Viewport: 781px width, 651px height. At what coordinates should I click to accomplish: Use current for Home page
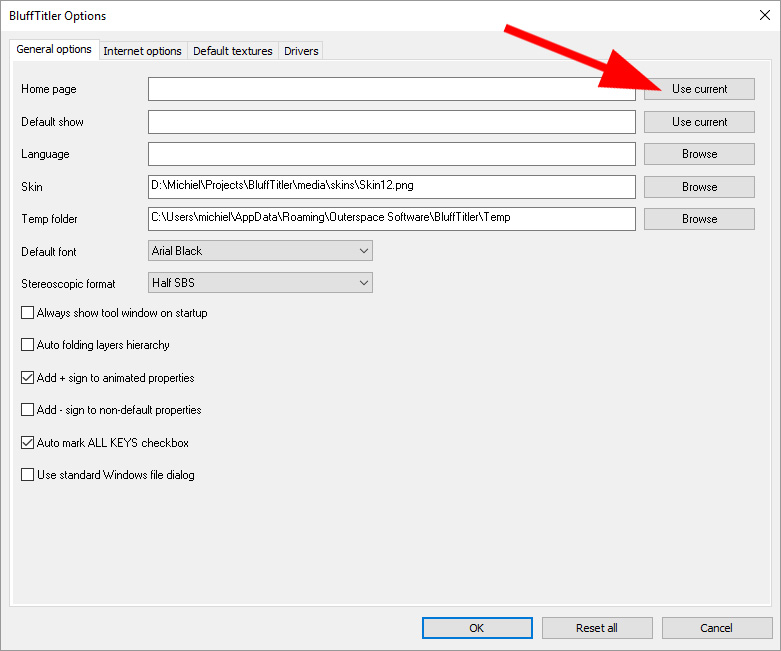point(699,89)
